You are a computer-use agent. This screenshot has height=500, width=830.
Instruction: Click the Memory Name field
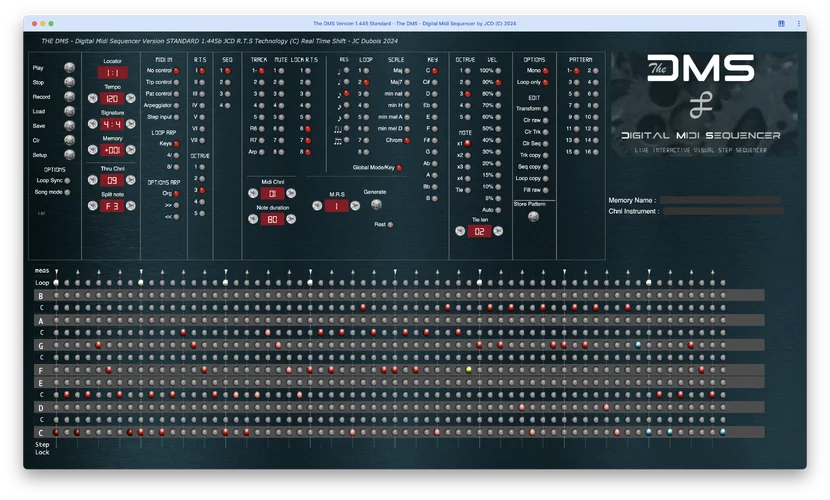pyautogui.click(x=720, y=200)
